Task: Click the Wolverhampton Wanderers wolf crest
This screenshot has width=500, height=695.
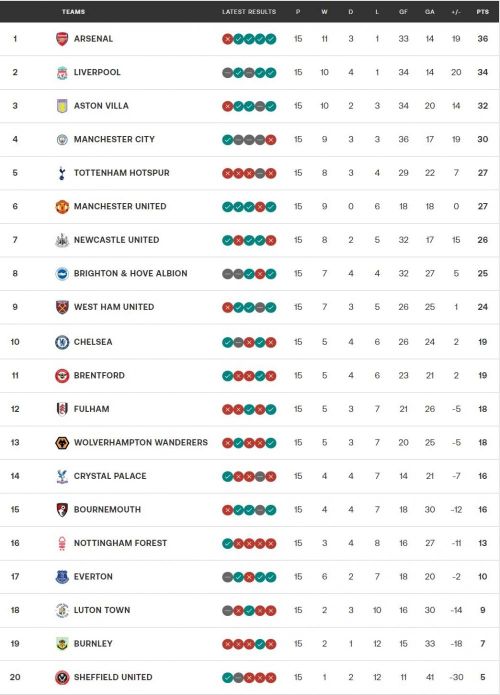Action: (x=62, y=443)
